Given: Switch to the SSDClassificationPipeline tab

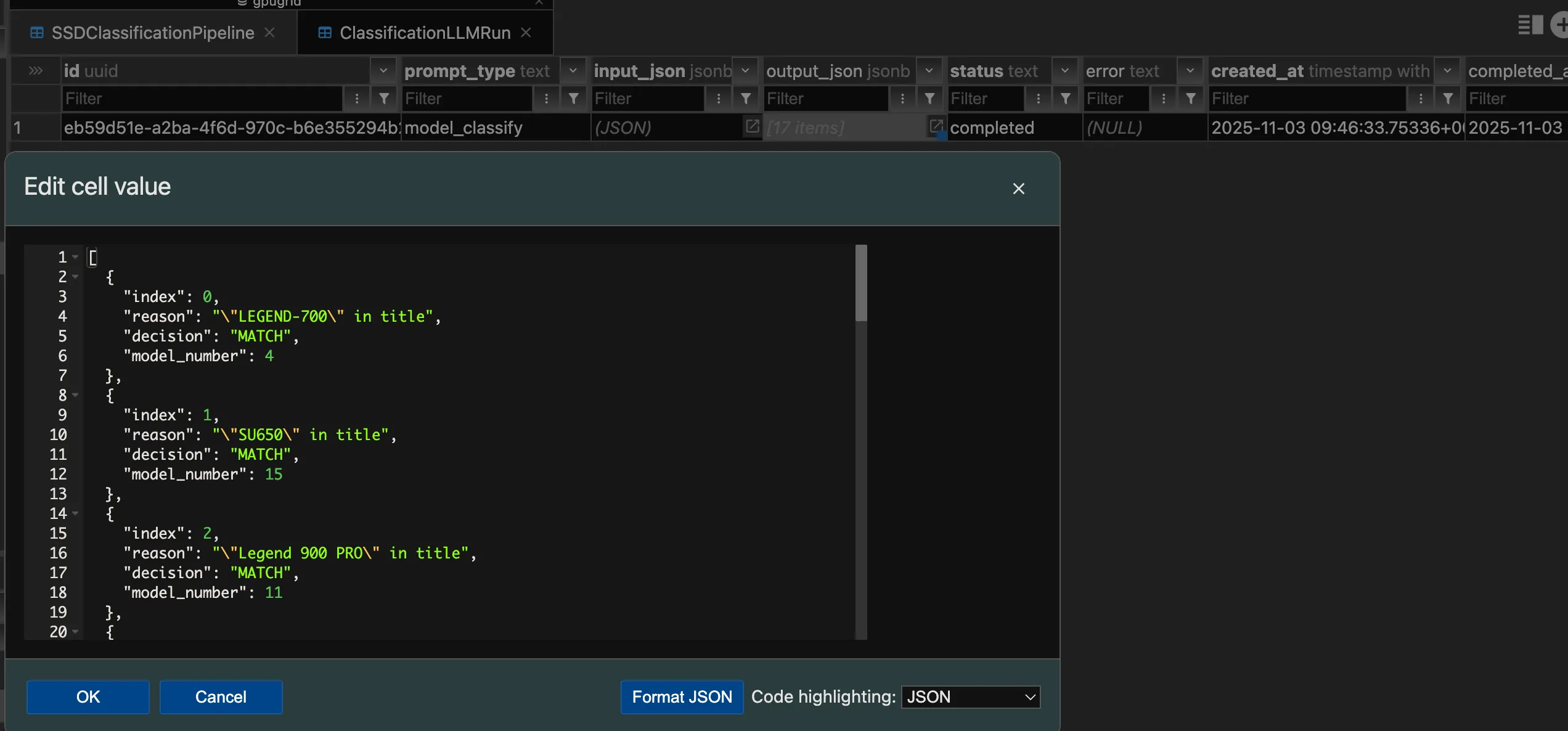Looking at the screenshot, I should pos(152,33).
